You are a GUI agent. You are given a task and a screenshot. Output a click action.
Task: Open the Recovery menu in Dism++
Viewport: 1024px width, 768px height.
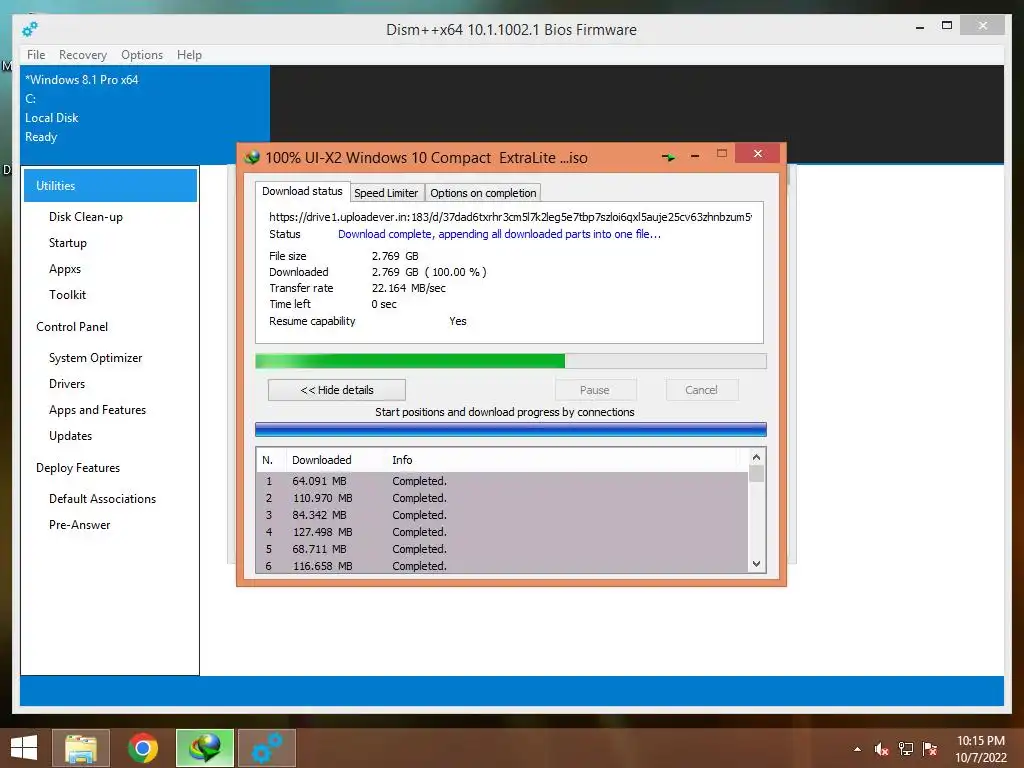[x=83, y=55]
